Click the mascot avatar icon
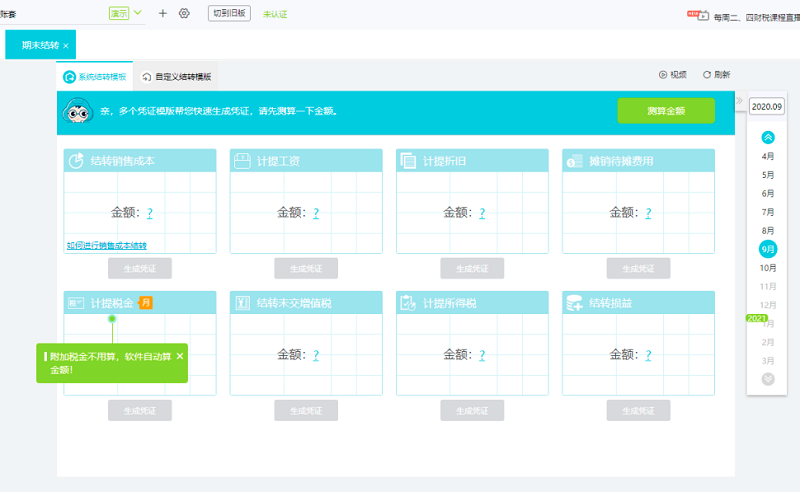This screenshot has width=800, height=492. click(x=78, y=111)
